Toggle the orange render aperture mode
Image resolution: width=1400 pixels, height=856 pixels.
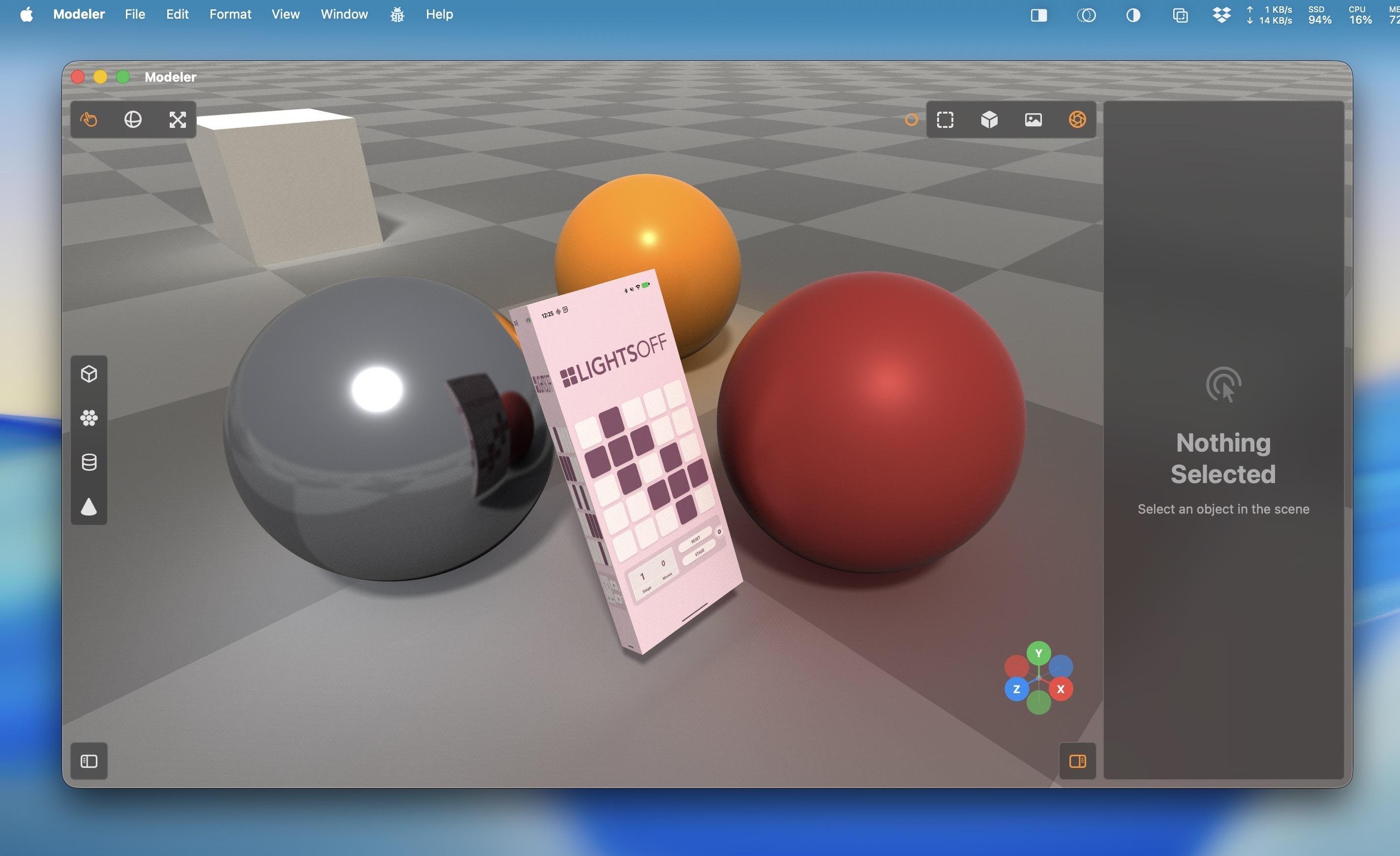(1077, 120)
